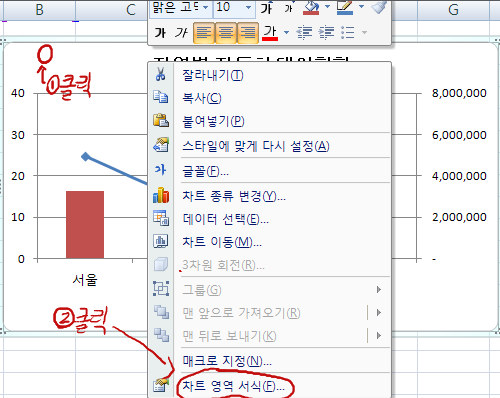Click the 8,000,000 secondary axis label

(459, 93)
